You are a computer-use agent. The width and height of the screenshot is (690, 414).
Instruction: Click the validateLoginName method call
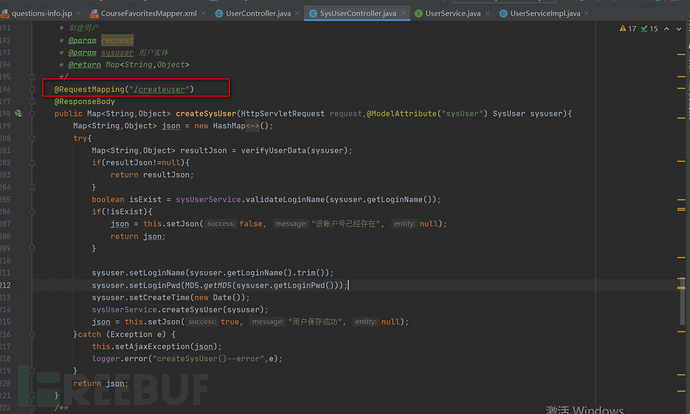(285, 200)
